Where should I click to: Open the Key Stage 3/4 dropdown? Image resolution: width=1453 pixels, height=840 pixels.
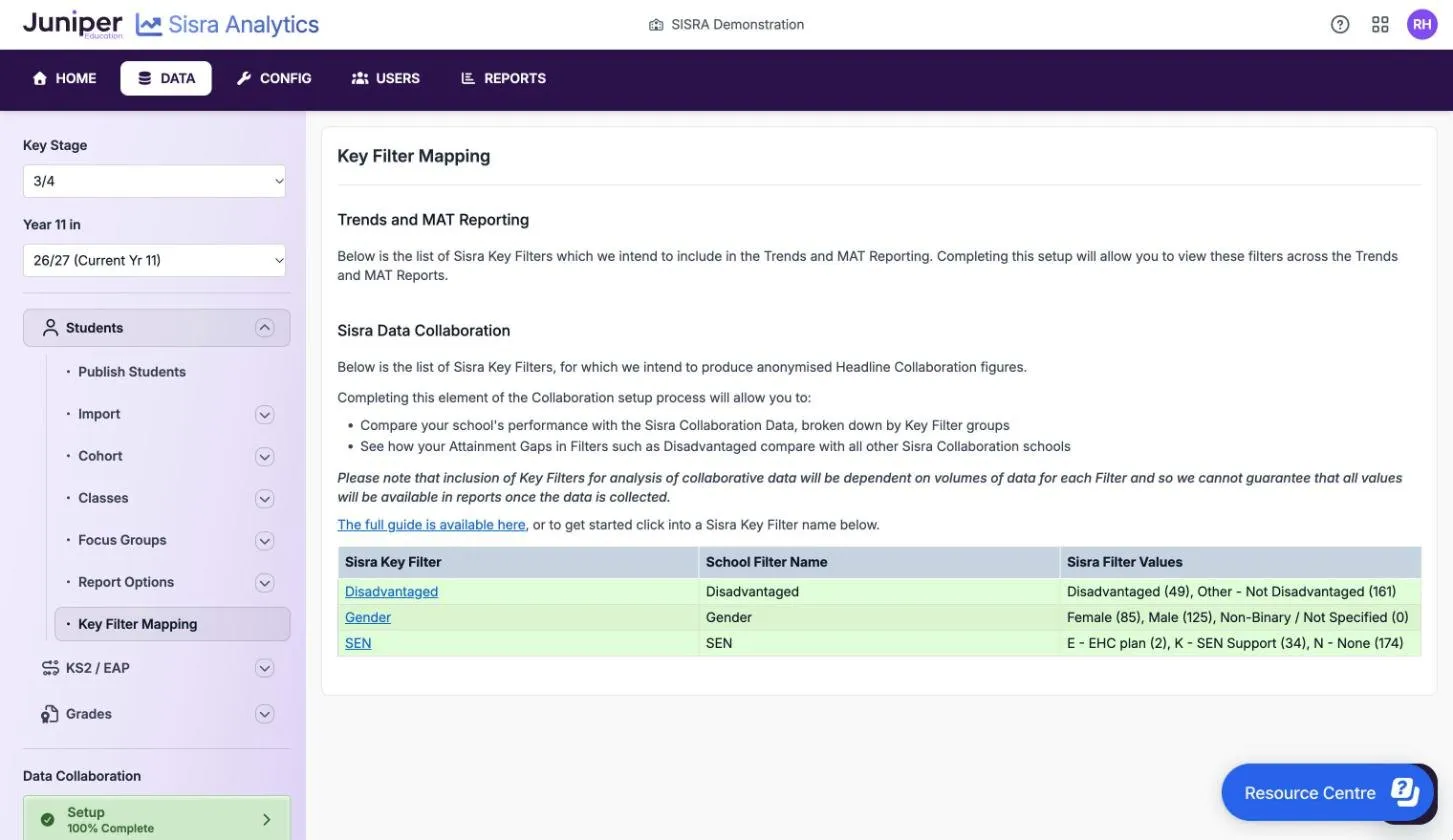(x=154, y=181)
